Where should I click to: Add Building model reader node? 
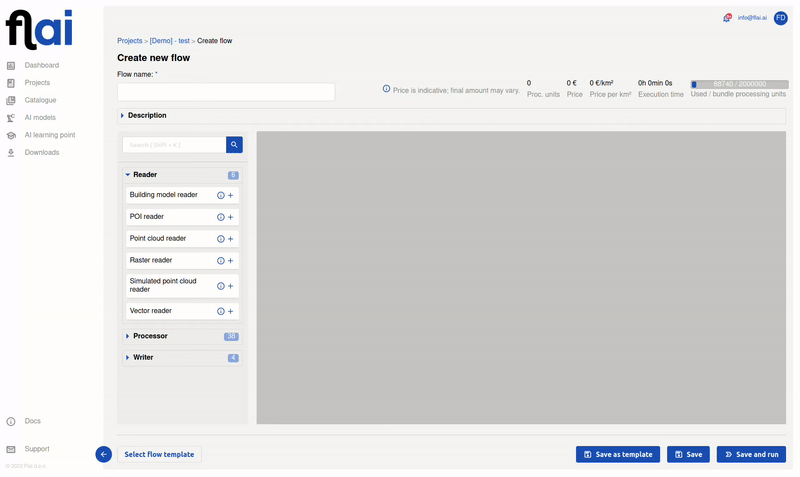point(231,195)
